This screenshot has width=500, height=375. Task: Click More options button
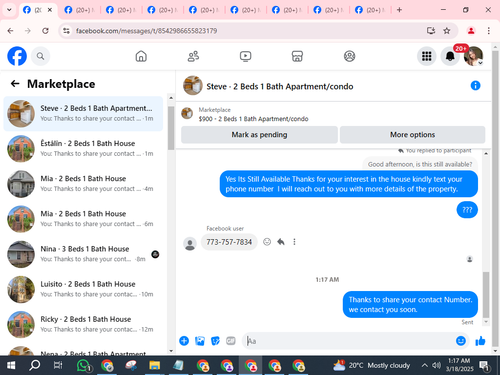click(x=412, y=135)
